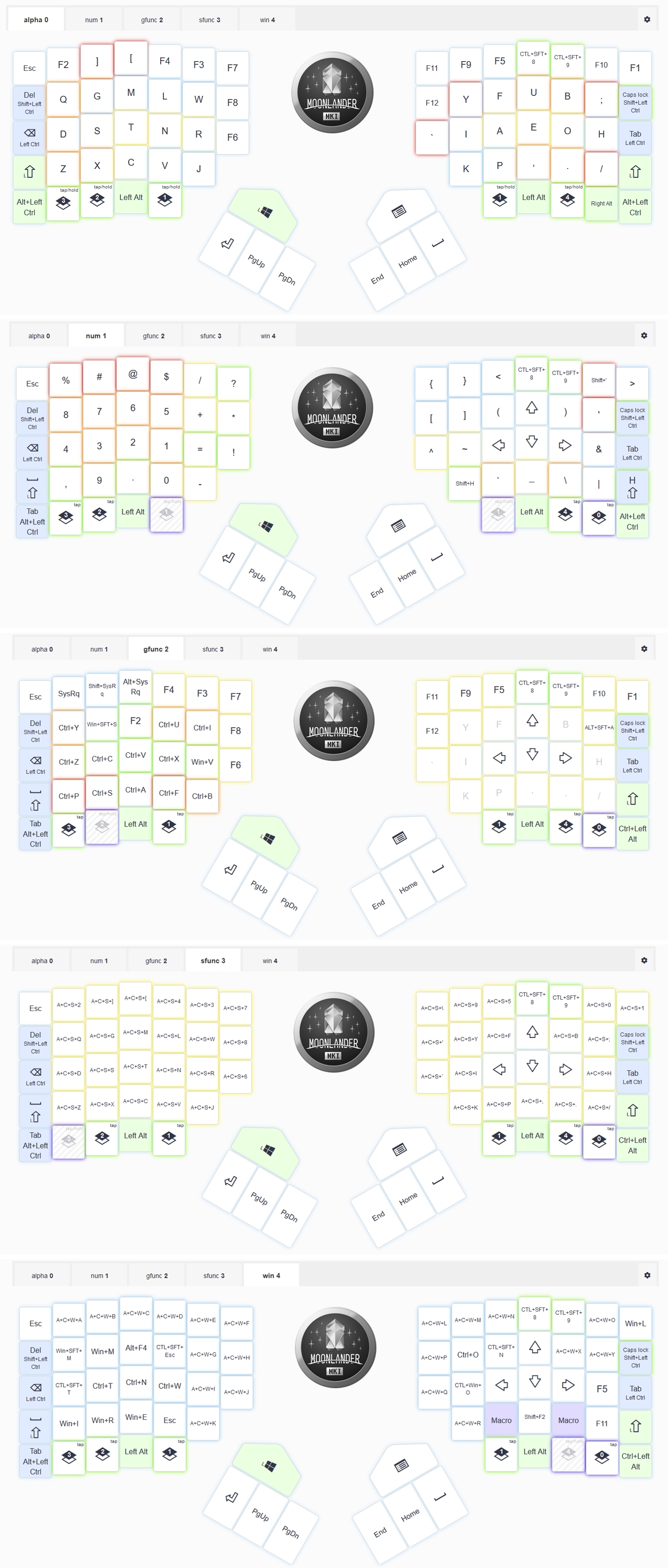Open alpha 0 tab in the win layer panel

click(42, 1276)
